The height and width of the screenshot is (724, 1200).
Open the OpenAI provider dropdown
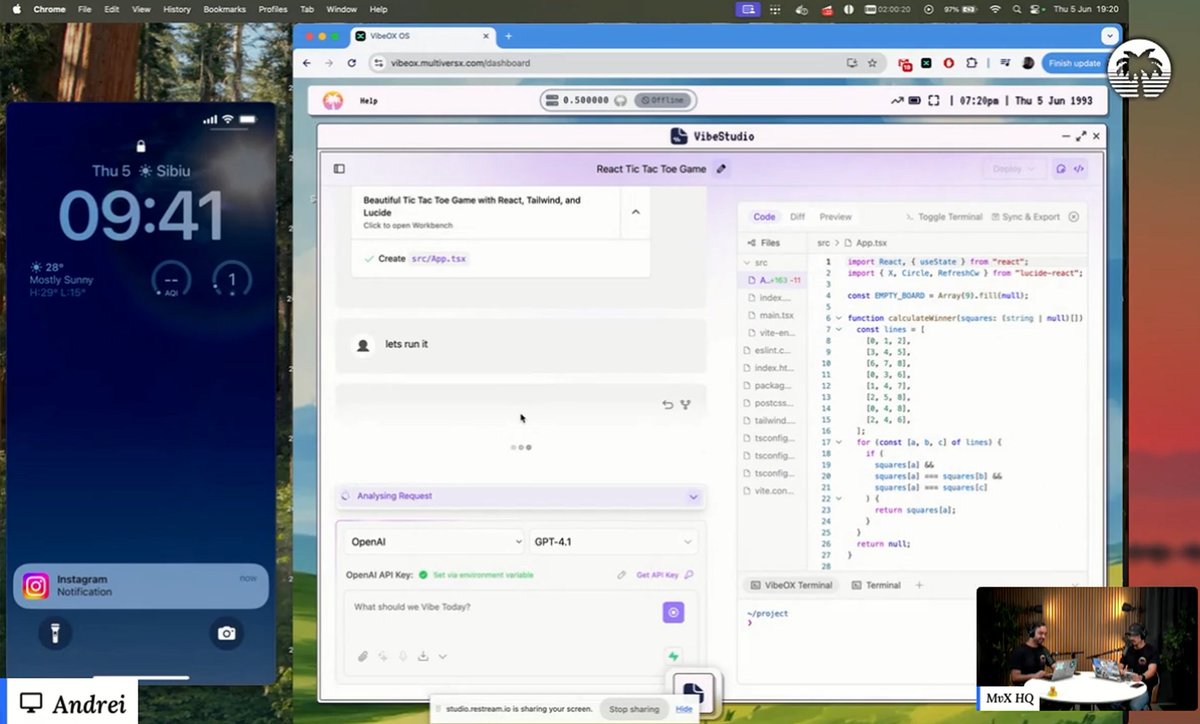click(x=433, y=541)
